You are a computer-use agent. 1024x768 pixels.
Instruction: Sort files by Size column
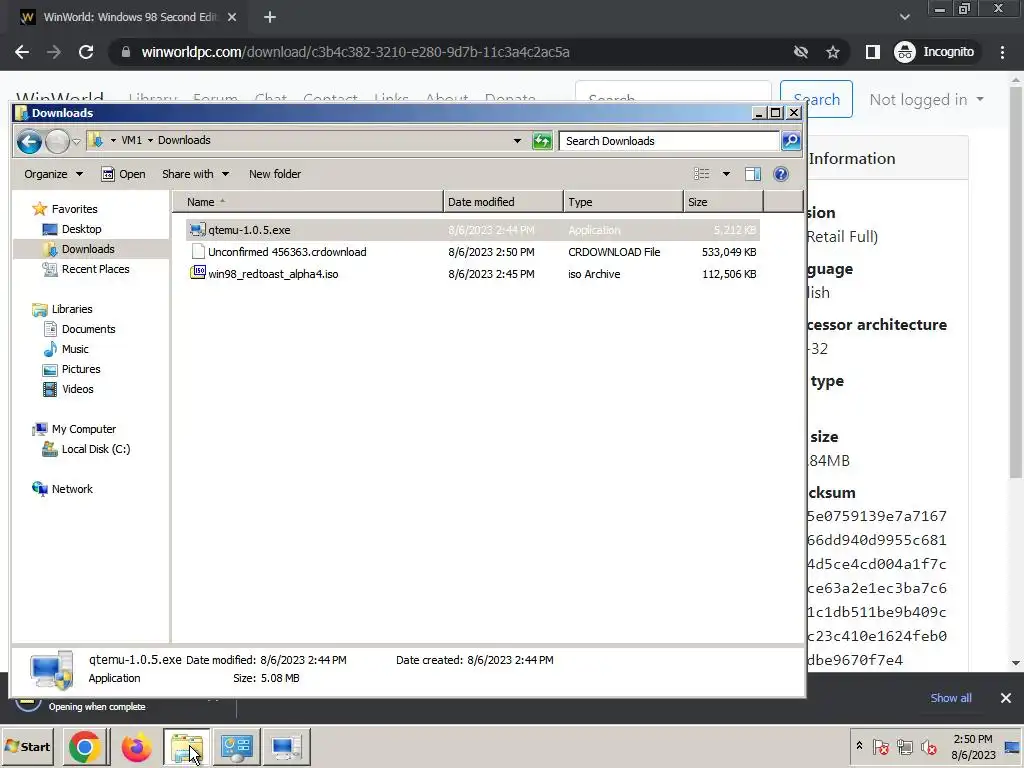coord(723,202)
